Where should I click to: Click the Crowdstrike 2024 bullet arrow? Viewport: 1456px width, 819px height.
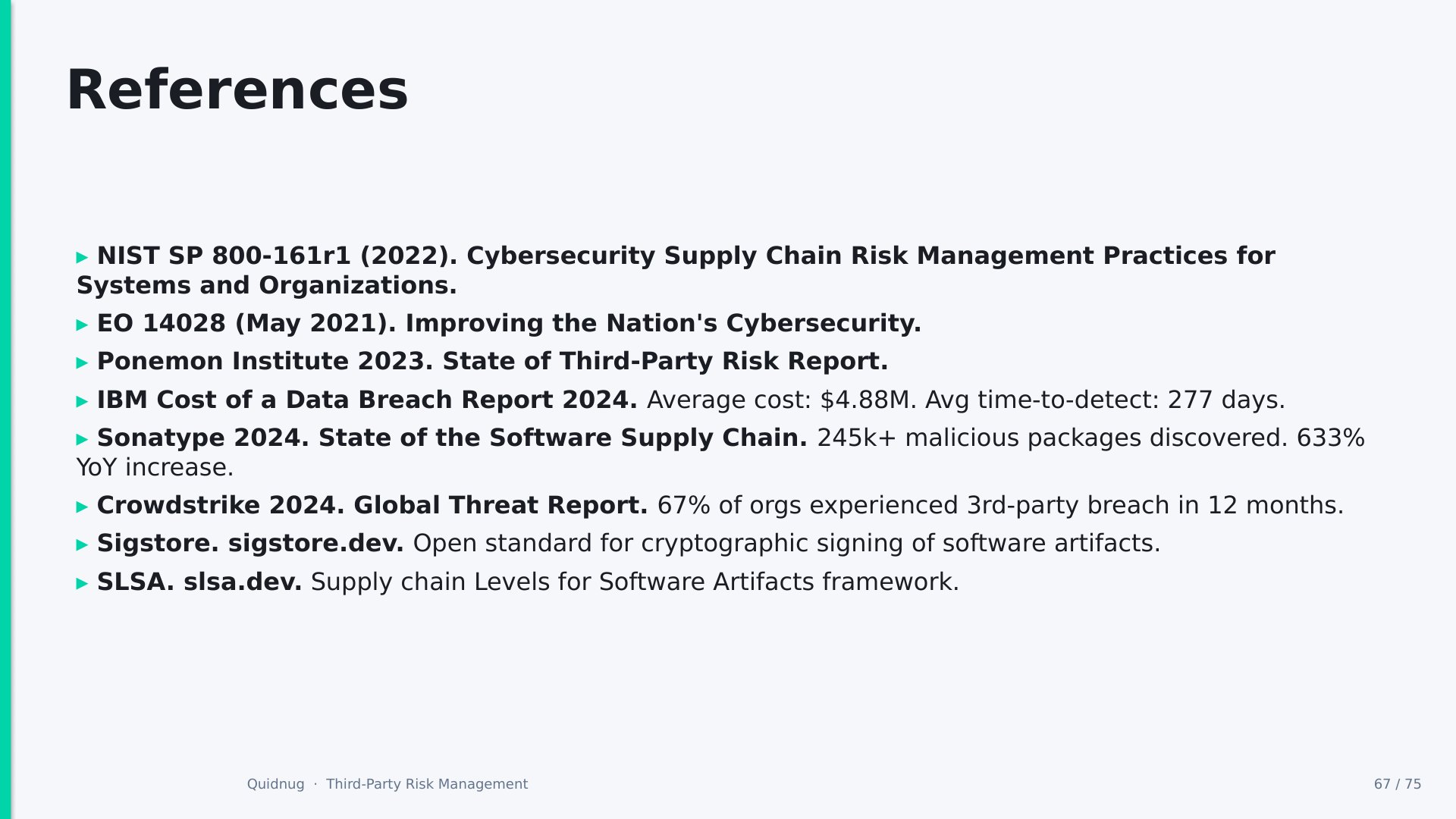click(82, 507)
